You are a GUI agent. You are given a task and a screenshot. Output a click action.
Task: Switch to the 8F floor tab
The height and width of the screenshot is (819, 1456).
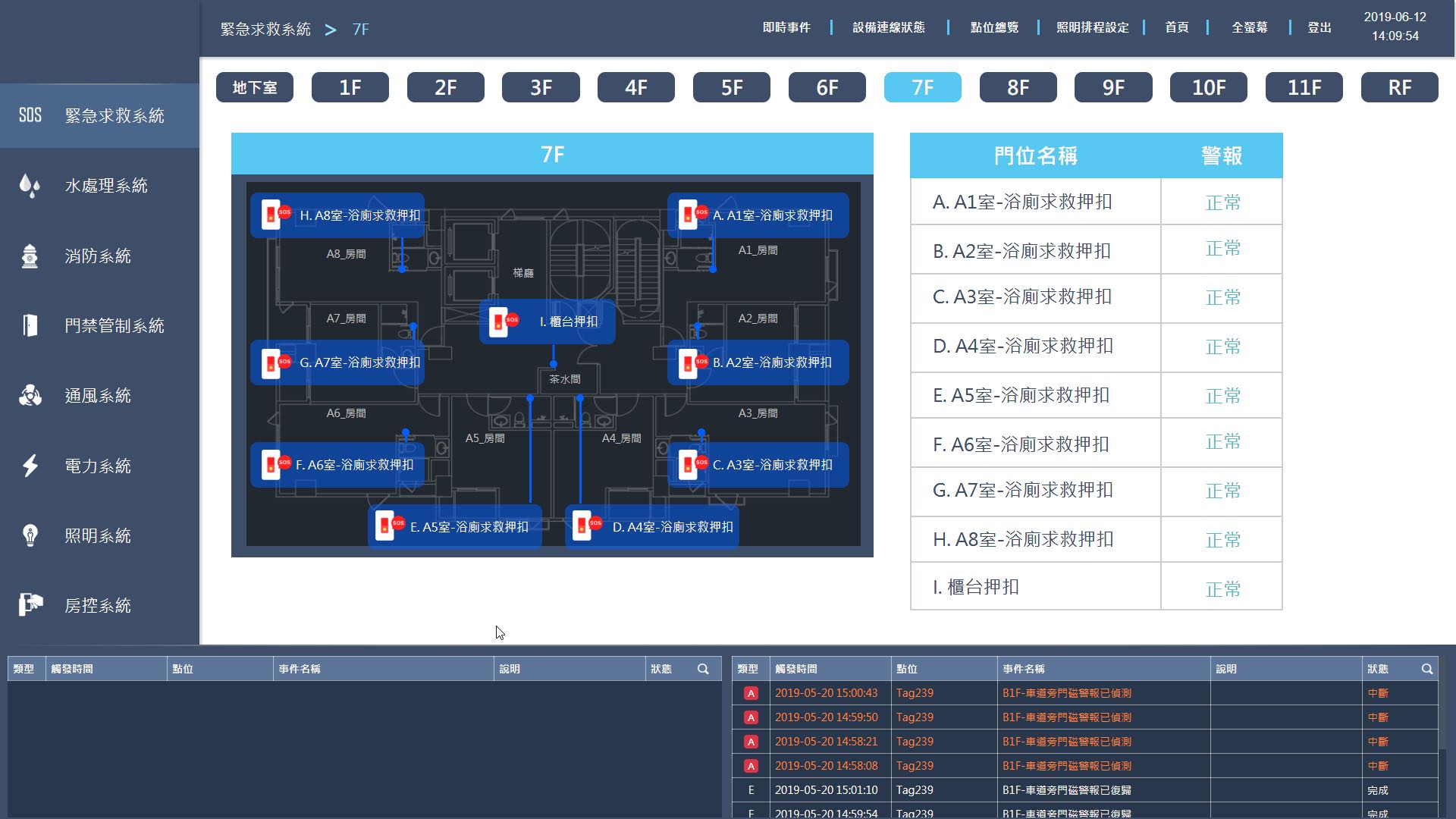click(1018, 87)
